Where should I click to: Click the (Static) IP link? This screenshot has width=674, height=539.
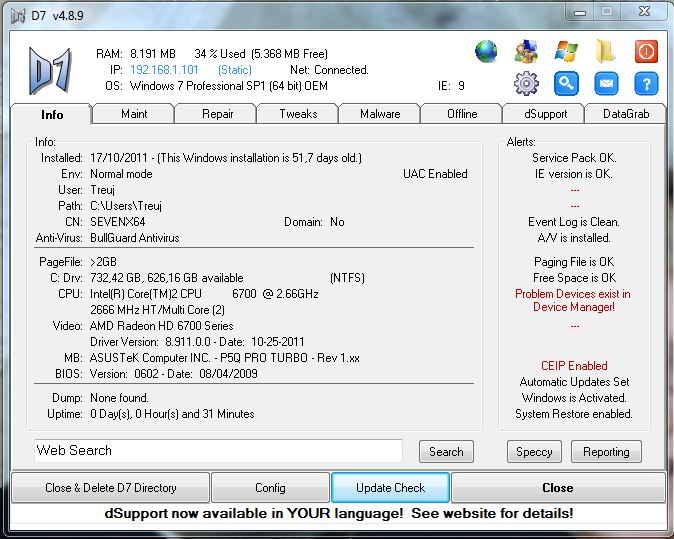click(x=235, y=70)
